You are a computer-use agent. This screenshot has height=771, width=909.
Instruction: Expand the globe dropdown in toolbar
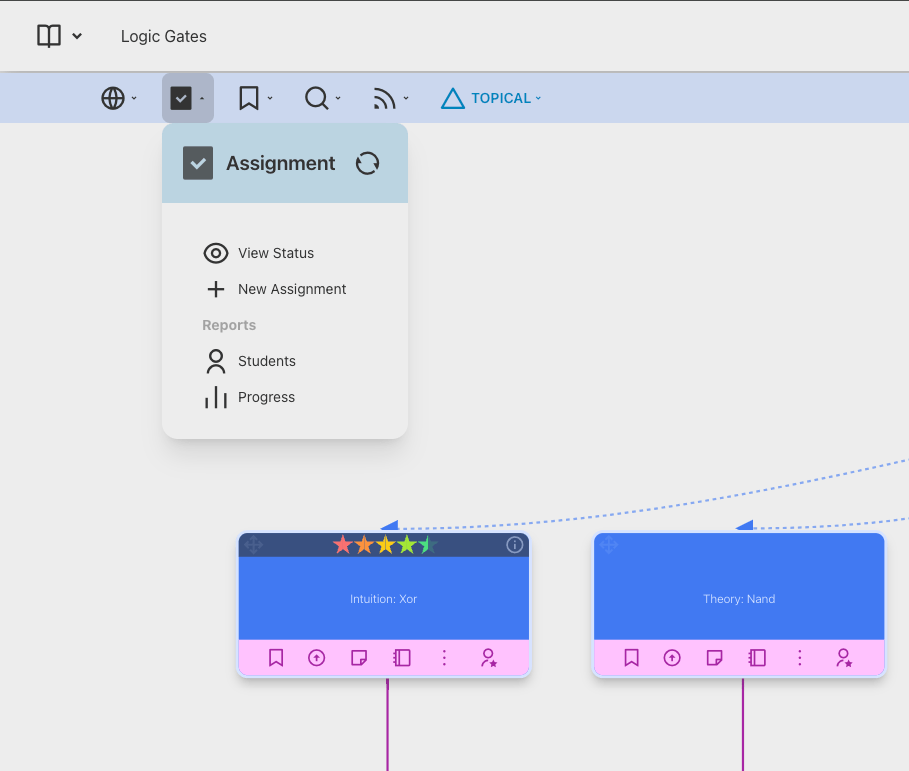pos(119,98)
